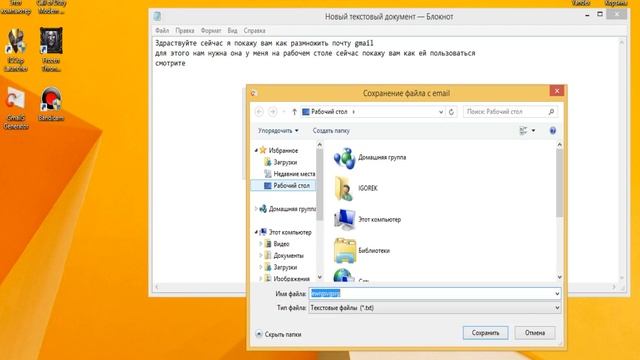Open the Имя файла dropdown arrow
The height and width of the screenshot is (360, 640).
(557, 294)
